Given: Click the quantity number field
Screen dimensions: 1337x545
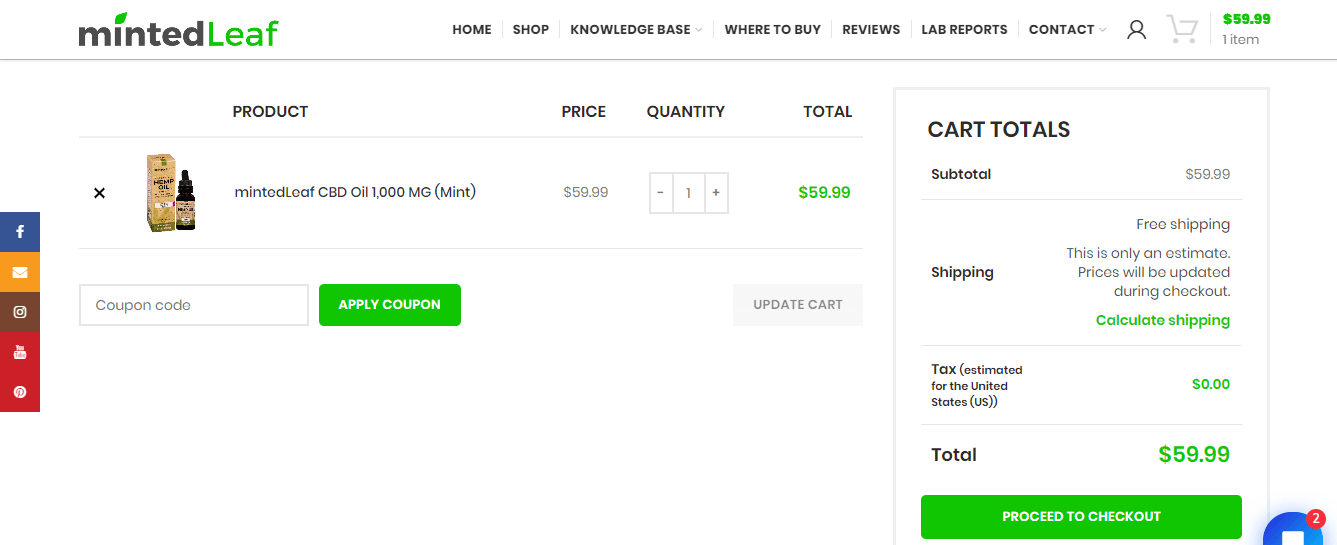Looking at the screenshot, I should (688, 193).
